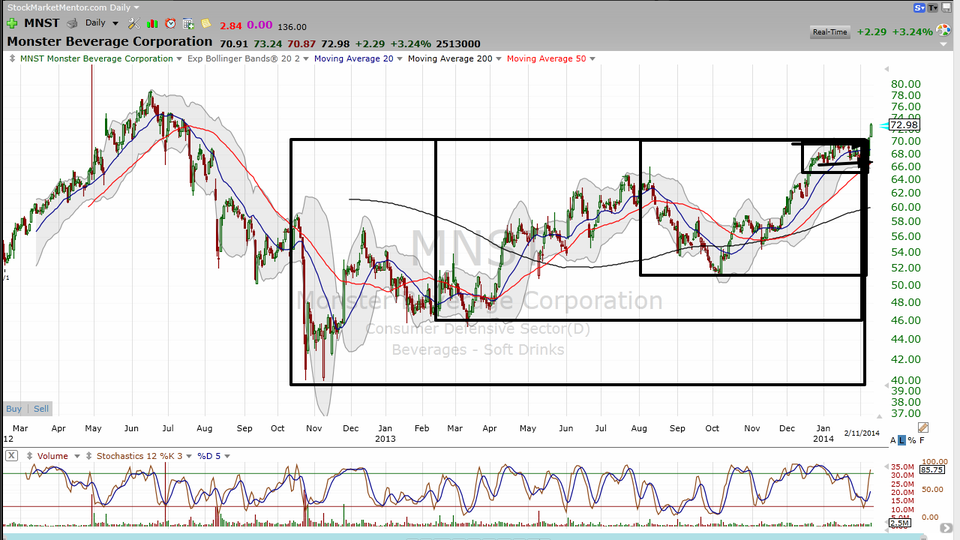Expand the Moving Average 200 dropdown
Screen dimensions: 960x540
[x=498, y=59]
